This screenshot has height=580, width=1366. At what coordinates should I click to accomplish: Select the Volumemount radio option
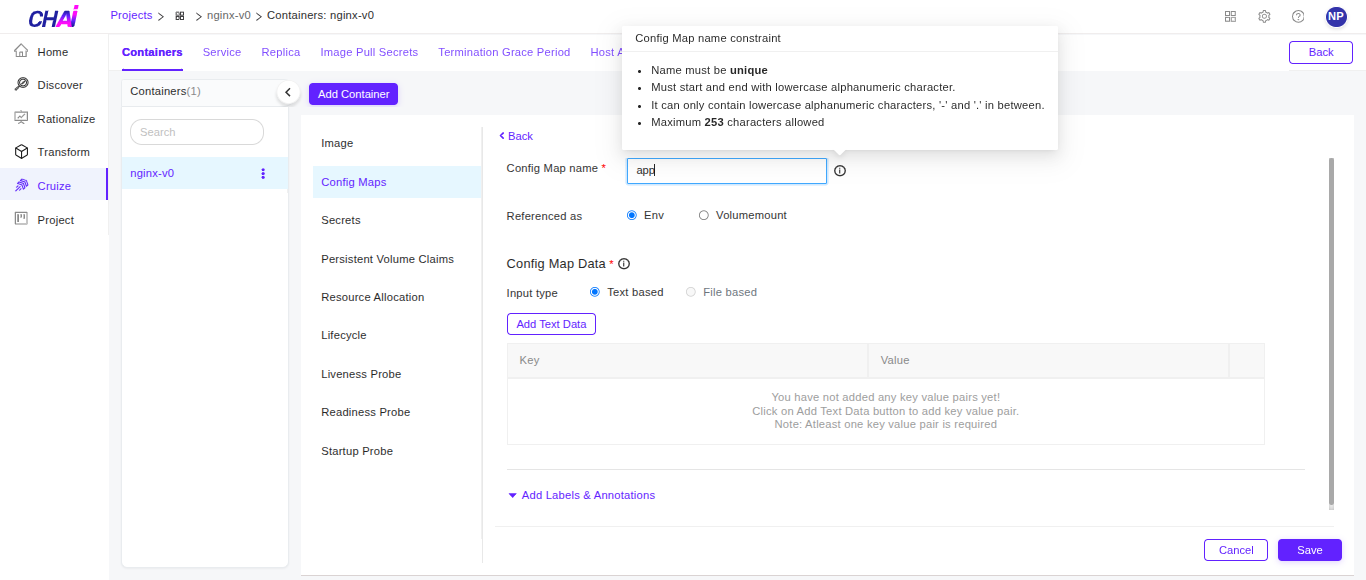(x=704, y=215)
